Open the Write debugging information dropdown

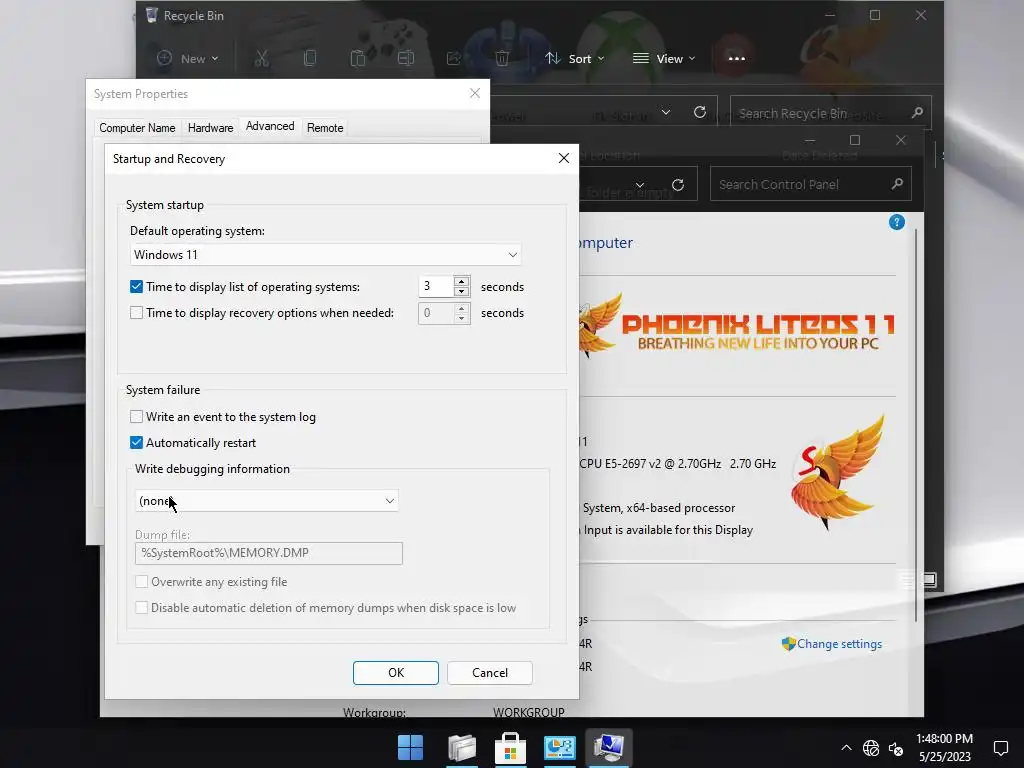266,501
